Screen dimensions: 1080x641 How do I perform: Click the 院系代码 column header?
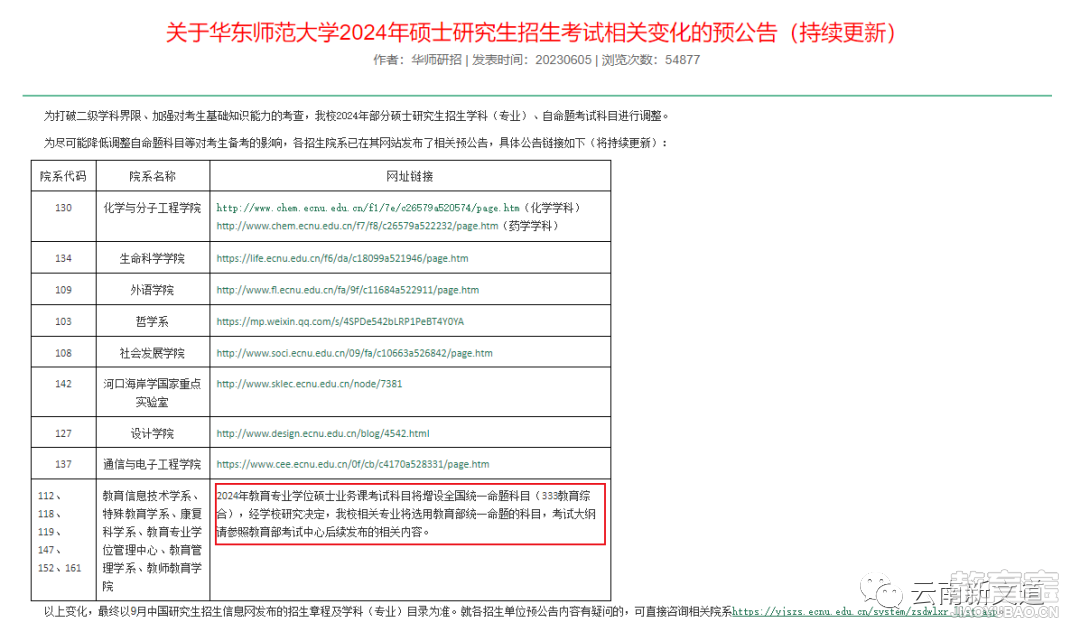click(x=63, y=176)
